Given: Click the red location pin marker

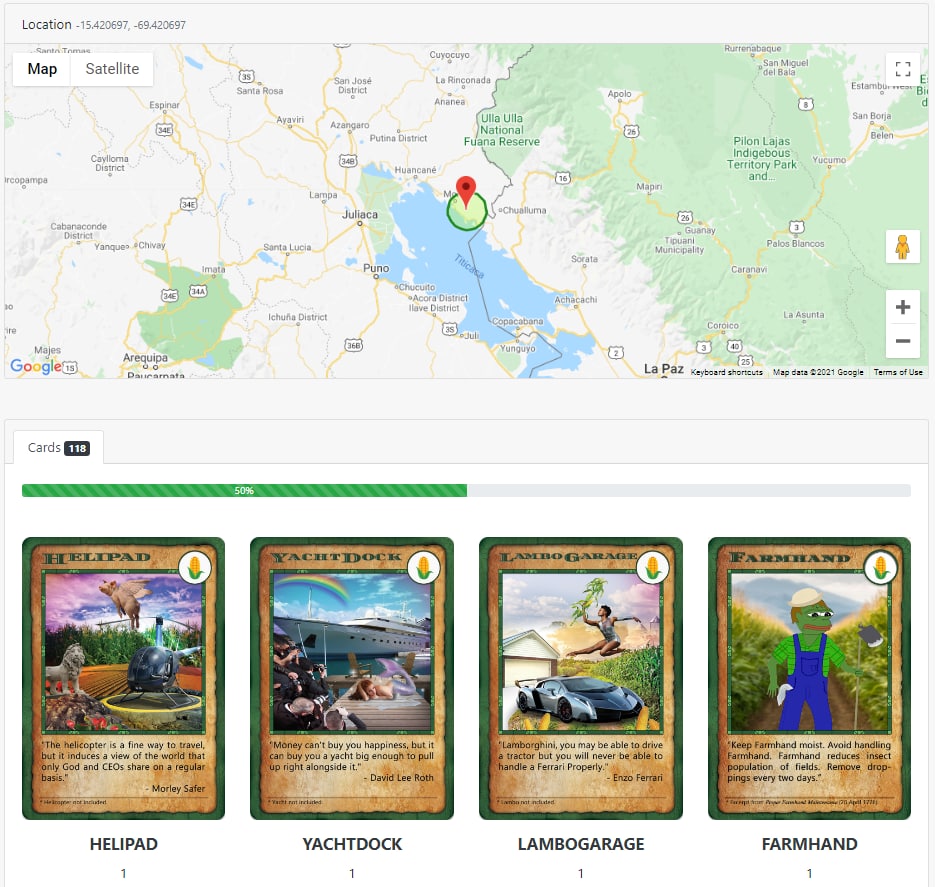Looking at the screenshot, I should (x=466, y=192).
